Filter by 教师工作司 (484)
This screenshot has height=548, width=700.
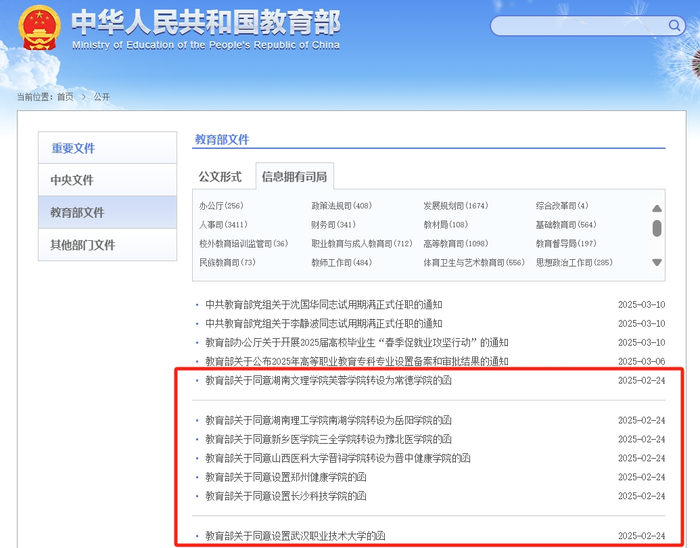tap(342, 262)
